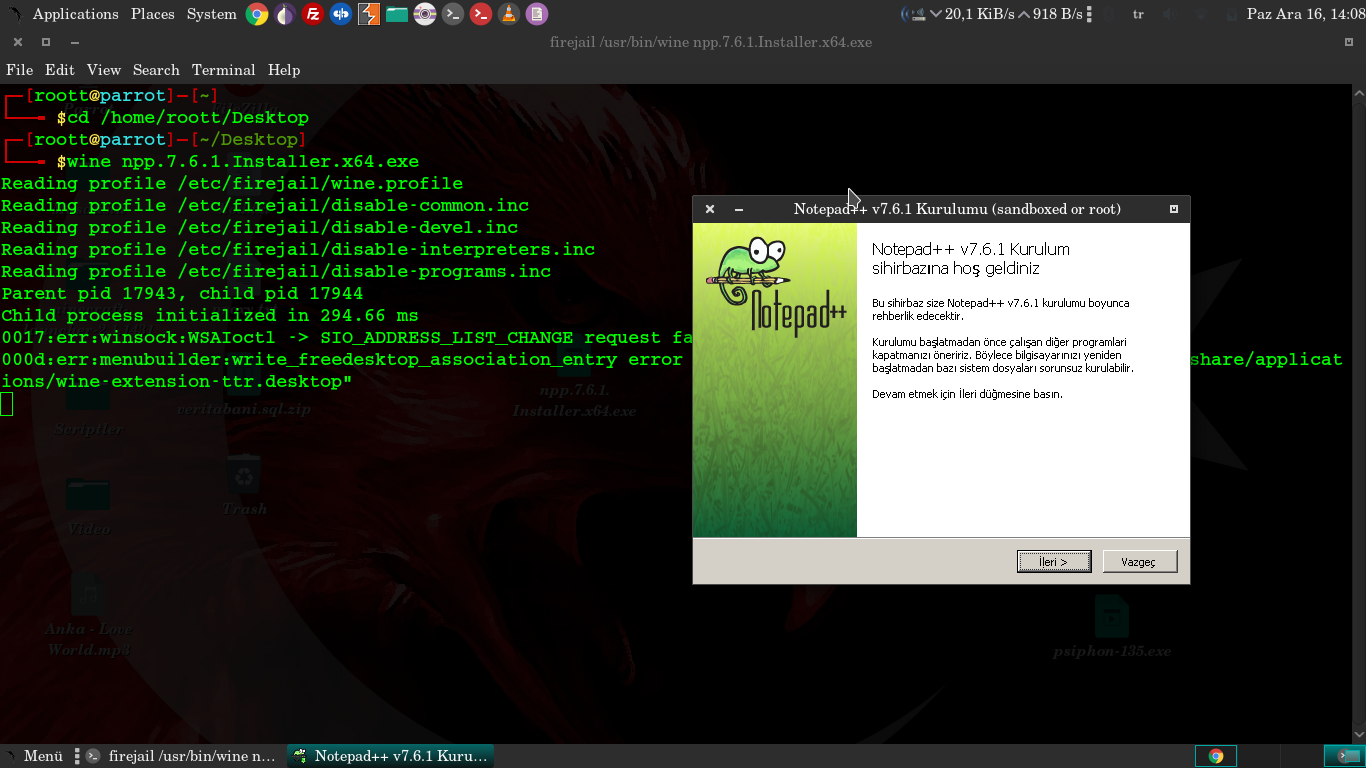The width and height of the screenshot is (1366, 768).
Task: Click the 'cd /home/roott/Desktop' command line
Action: click(188, 118)
